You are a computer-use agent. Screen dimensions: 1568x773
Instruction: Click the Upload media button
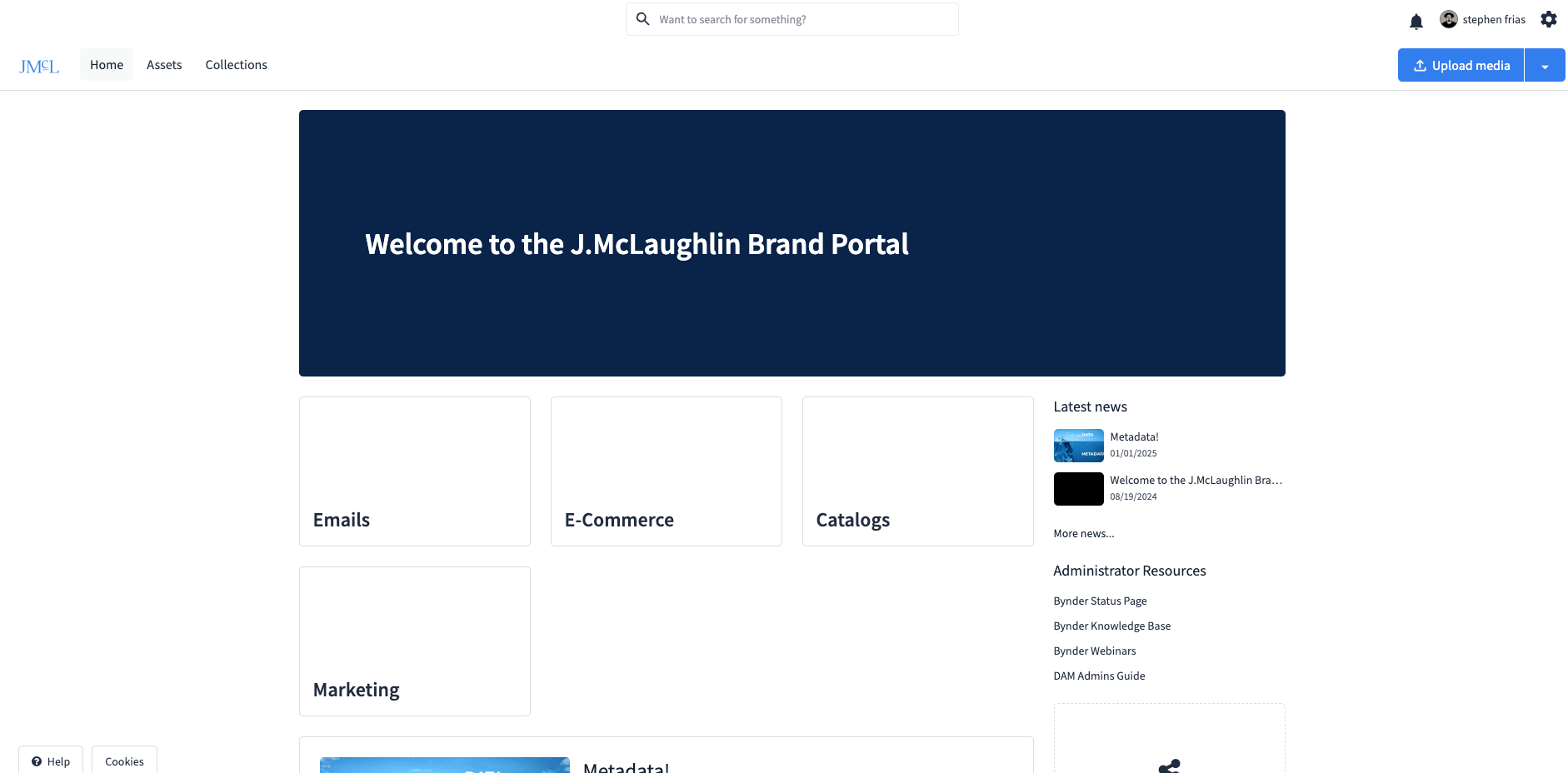(x=1461, y=66)
